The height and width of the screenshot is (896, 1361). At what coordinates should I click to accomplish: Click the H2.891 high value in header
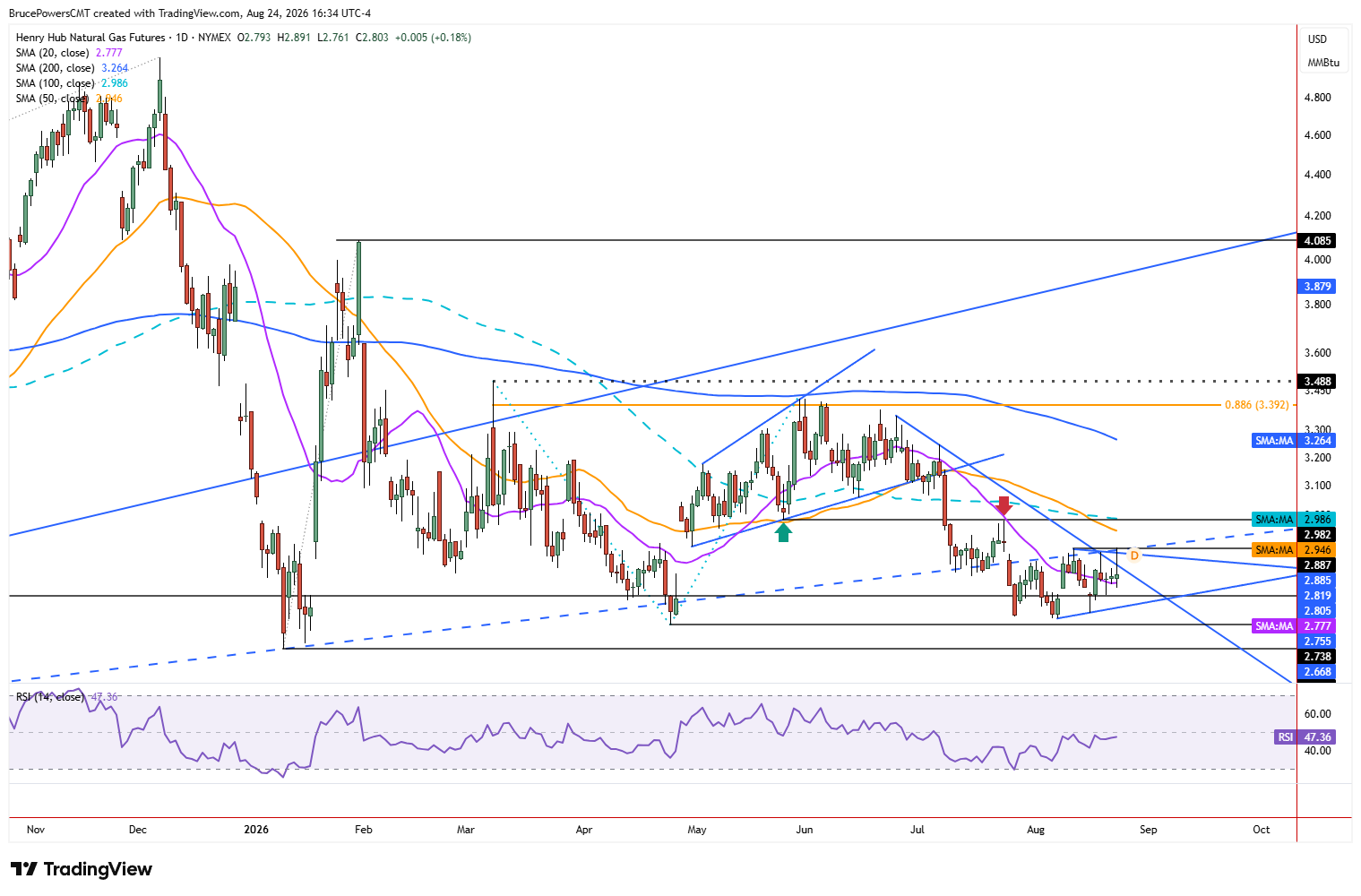(294, 38)
